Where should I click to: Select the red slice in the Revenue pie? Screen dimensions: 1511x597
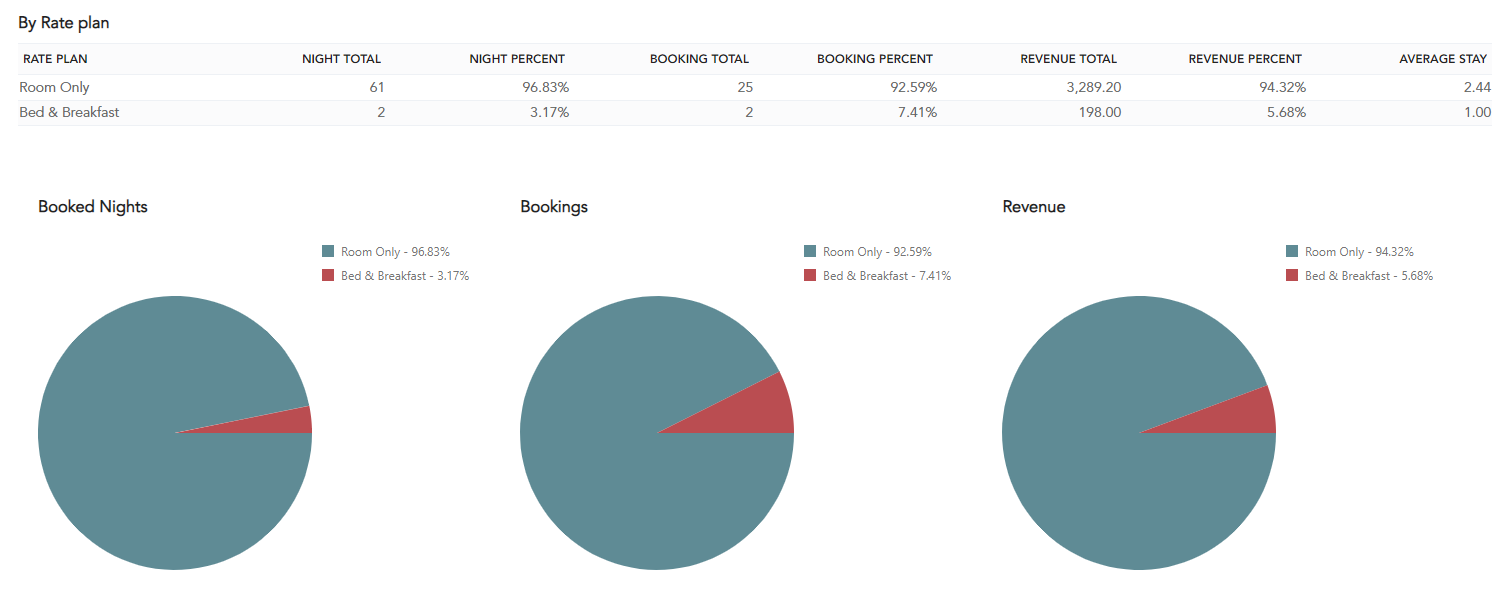point(1245,415)
